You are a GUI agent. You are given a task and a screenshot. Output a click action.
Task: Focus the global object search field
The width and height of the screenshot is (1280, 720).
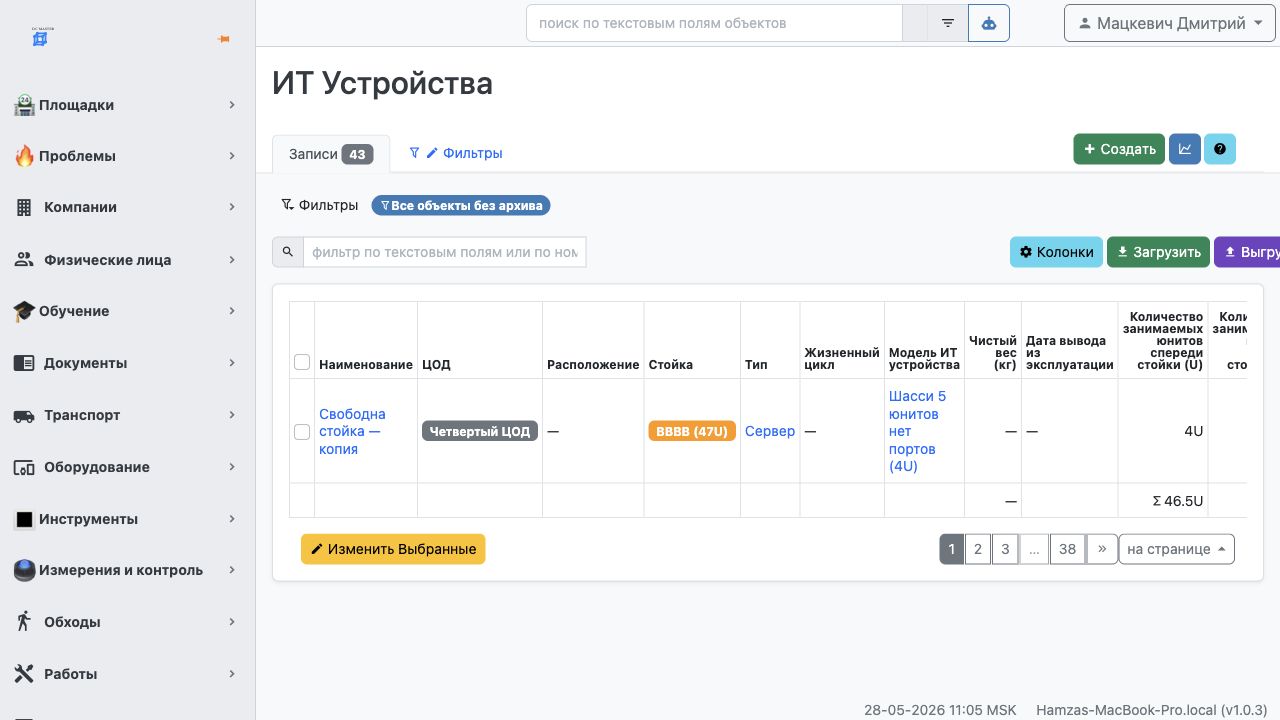click(x=714, y=23)
